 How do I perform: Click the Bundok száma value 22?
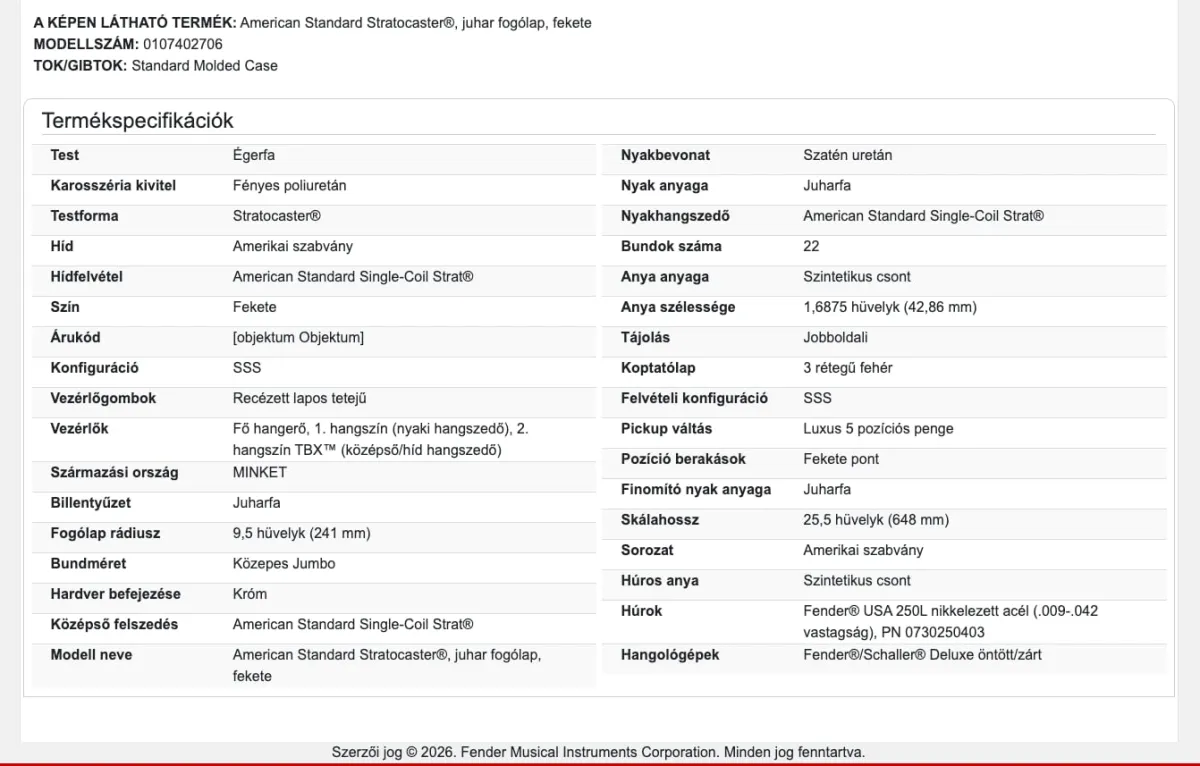[x=811, y=246]
